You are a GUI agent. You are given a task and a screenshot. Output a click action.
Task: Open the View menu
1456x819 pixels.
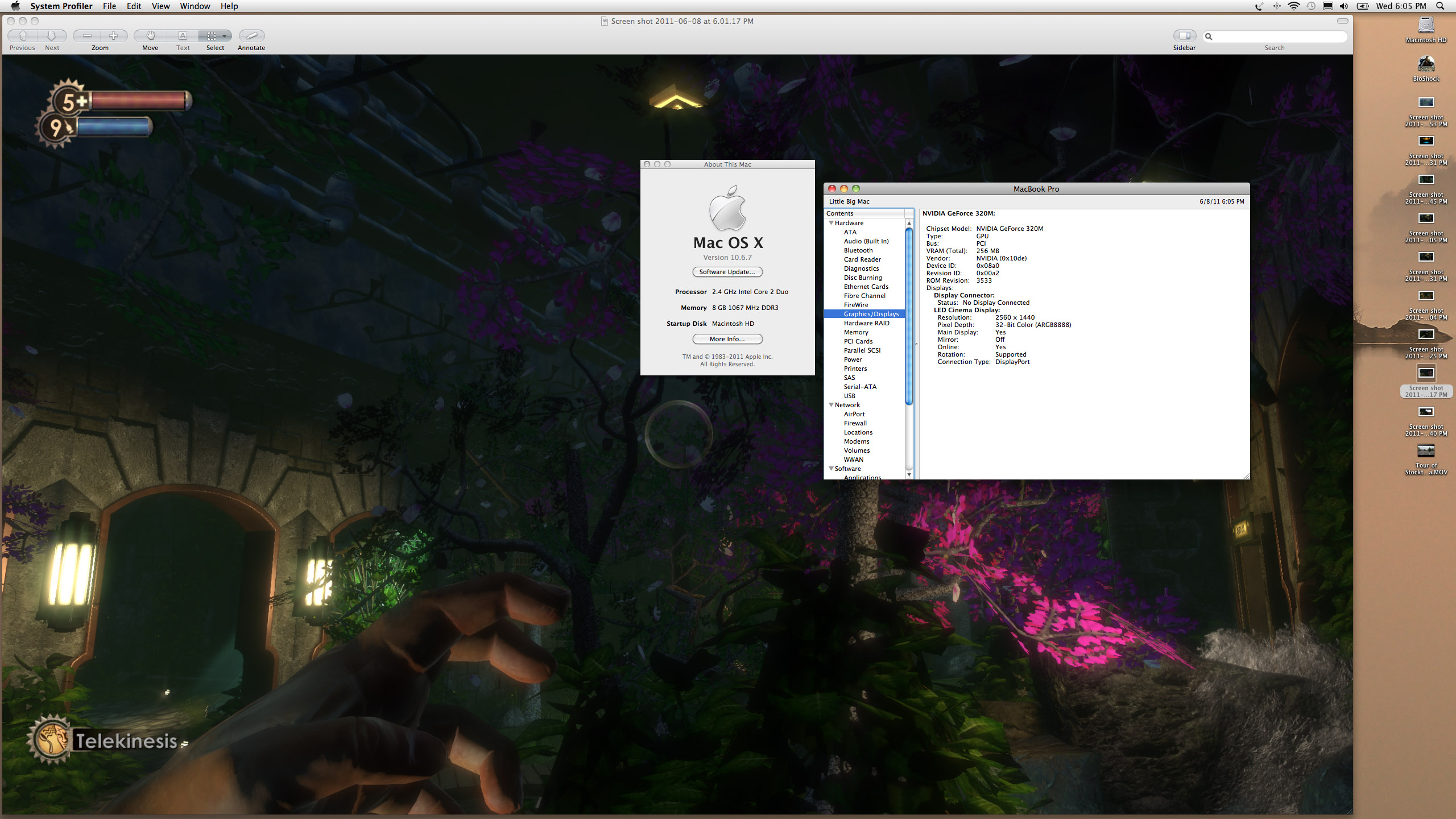point(160,6)
